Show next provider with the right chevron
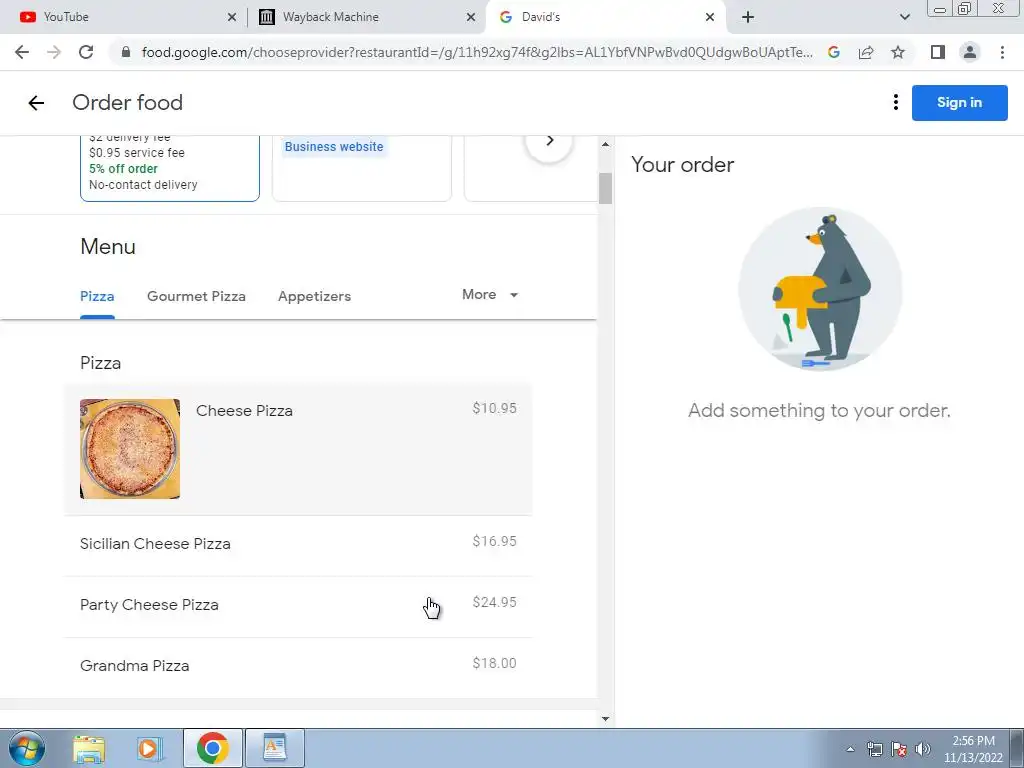The width and height of the screenshot is (1024, 768). (x=549, y=141)
